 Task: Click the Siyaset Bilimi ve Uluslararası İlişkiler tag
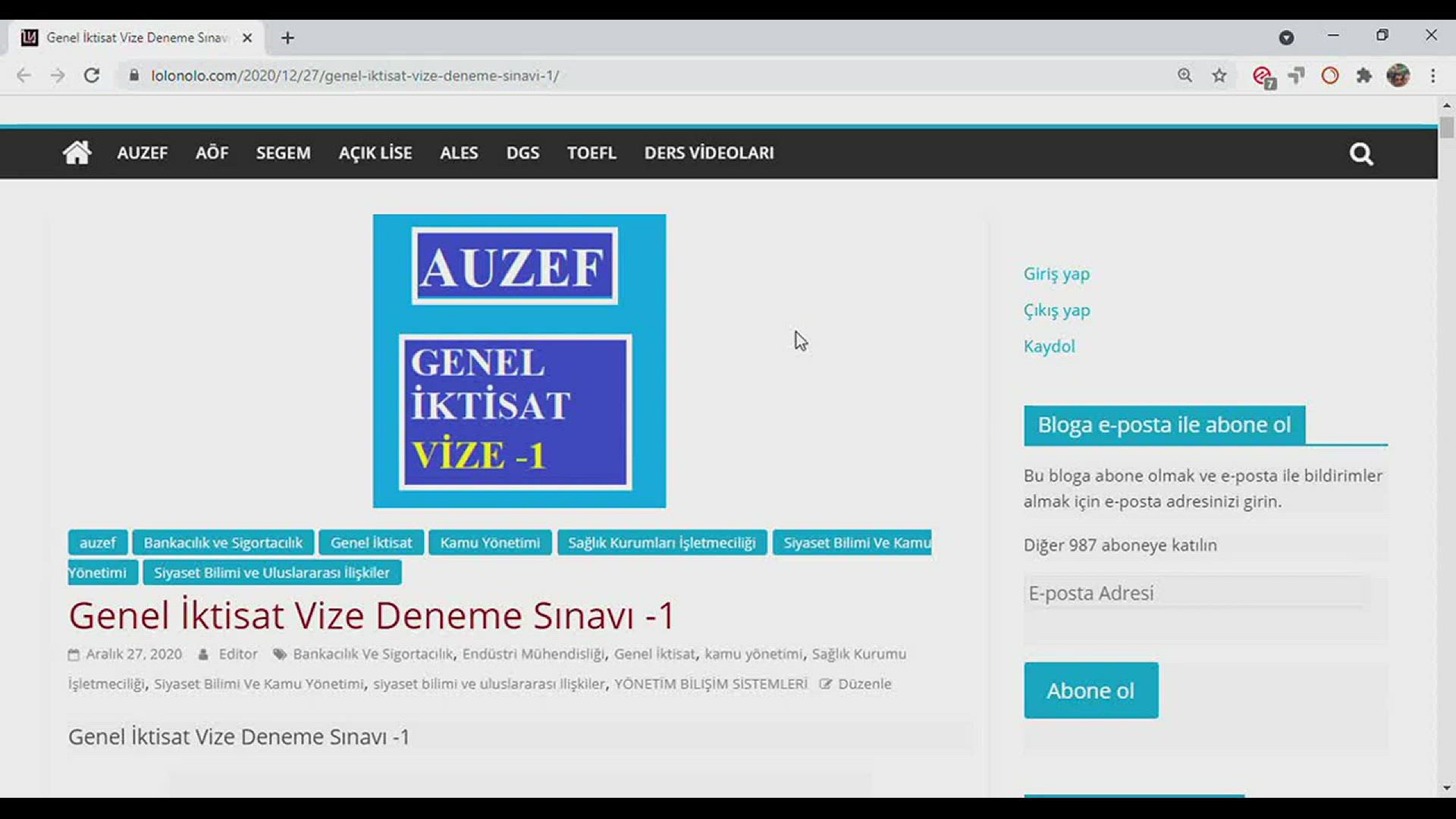tap(271, 573)
